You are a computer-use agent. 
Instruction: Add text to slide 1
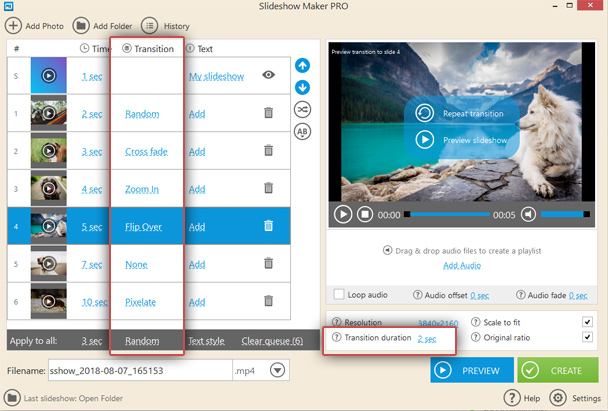click(197, 114)
